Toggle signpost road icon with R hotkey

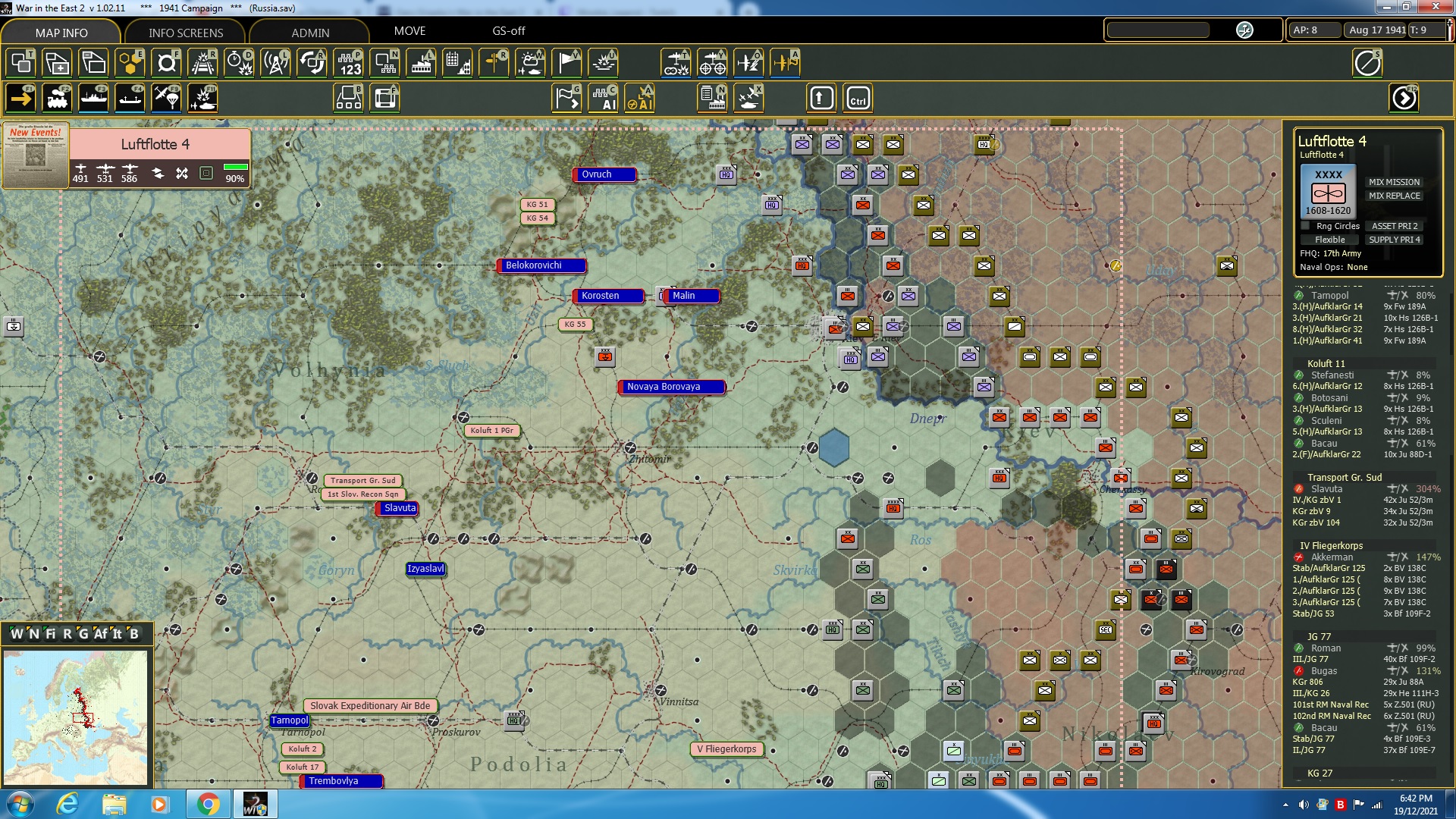click(x=494, y=64)
